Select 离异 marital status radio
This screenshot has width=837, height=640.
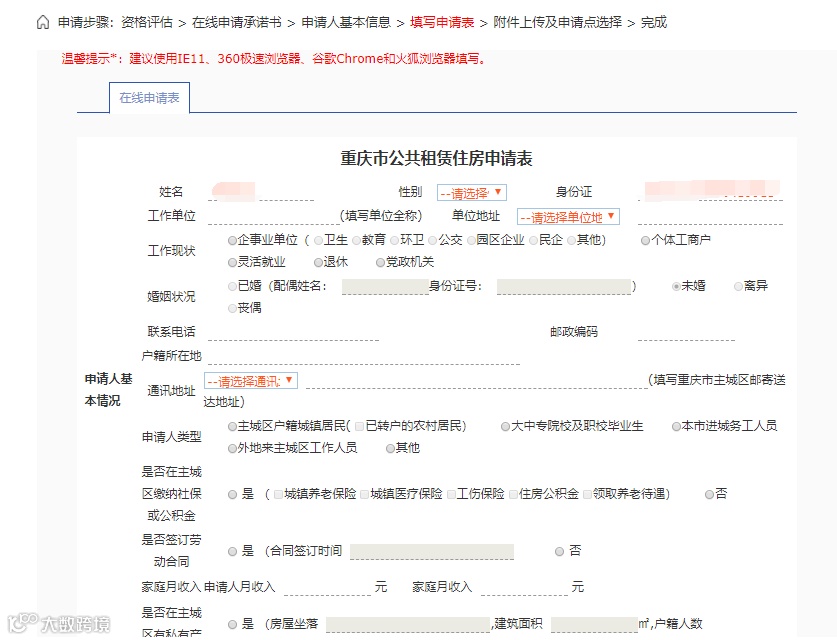[x=738, y=287]
